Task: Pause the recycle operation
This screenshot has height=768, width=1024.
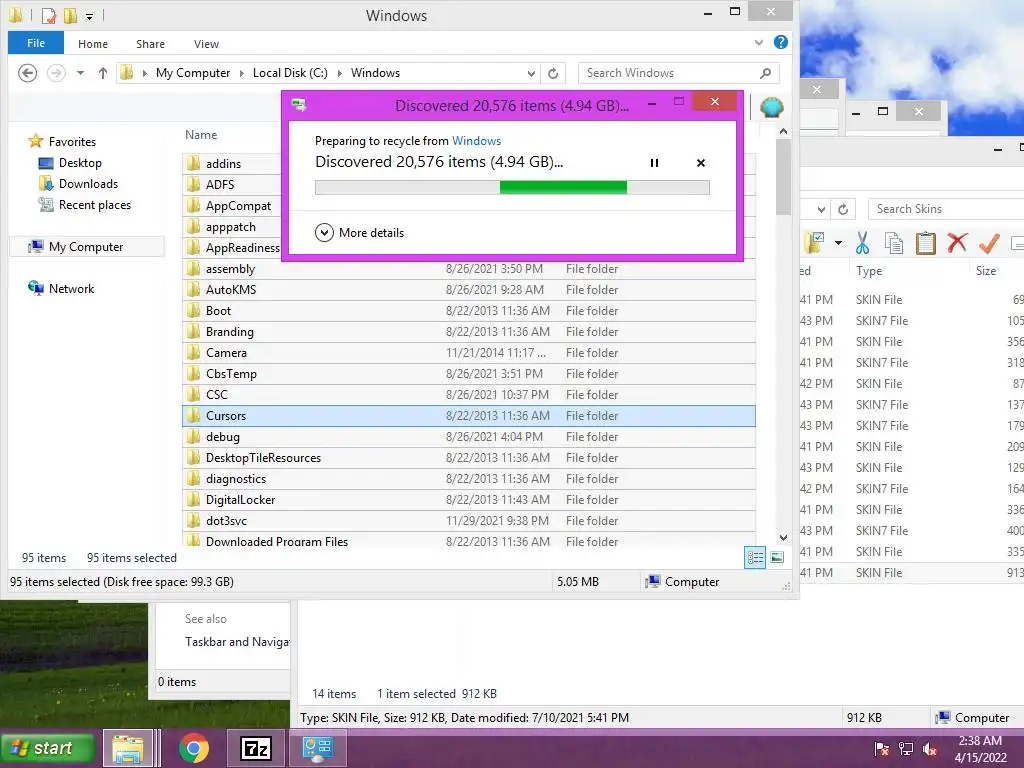Action: point(654,163)
